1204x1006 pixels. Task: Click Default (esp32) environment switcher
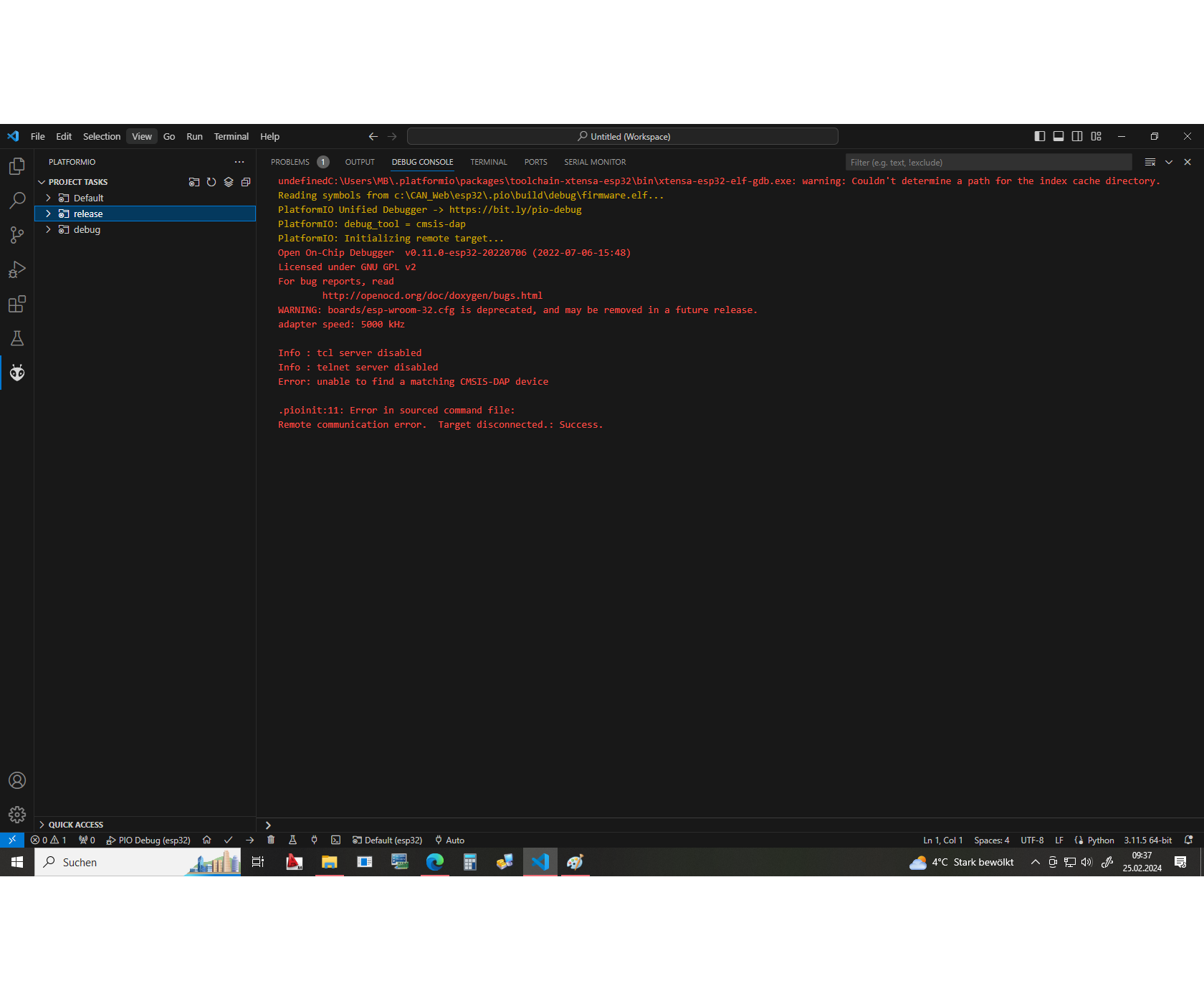pyautogui.click(x=387, y=840)
